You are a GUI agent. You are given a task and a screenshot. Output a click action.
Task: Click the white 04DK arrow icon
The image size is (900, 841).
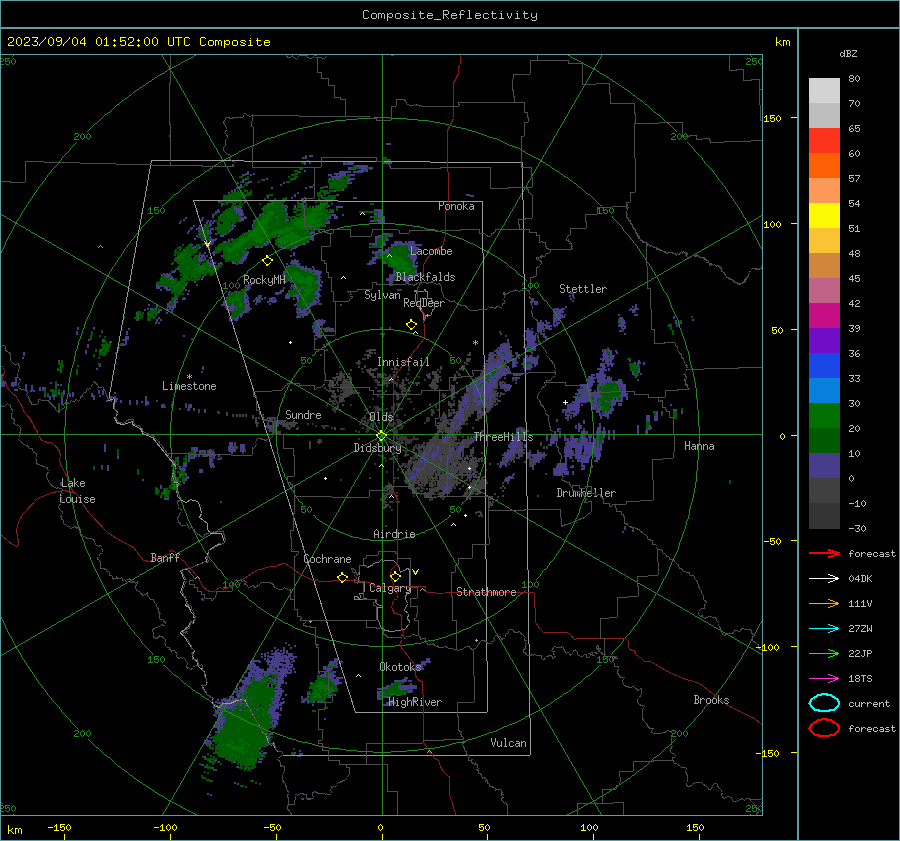coord(824,579)
